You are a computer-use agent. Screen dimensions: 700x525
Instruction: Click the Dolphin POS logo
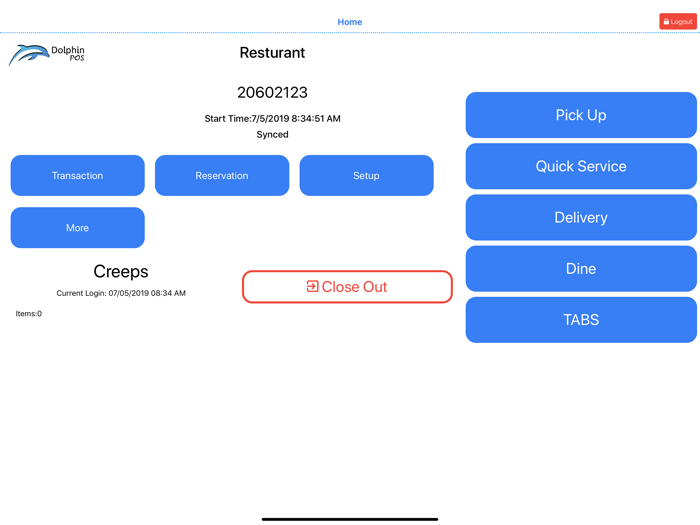point(46,55)
